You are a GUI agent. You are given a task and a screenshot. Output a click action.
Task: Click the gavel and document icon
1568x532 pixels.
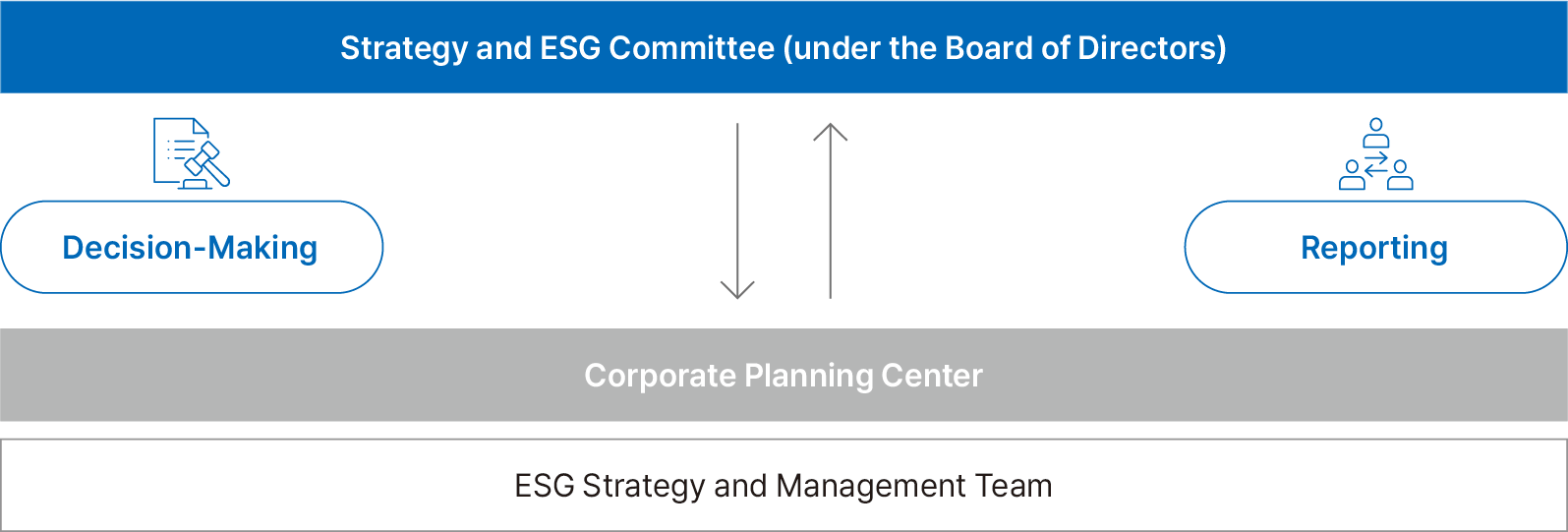(x=192, y=153)
